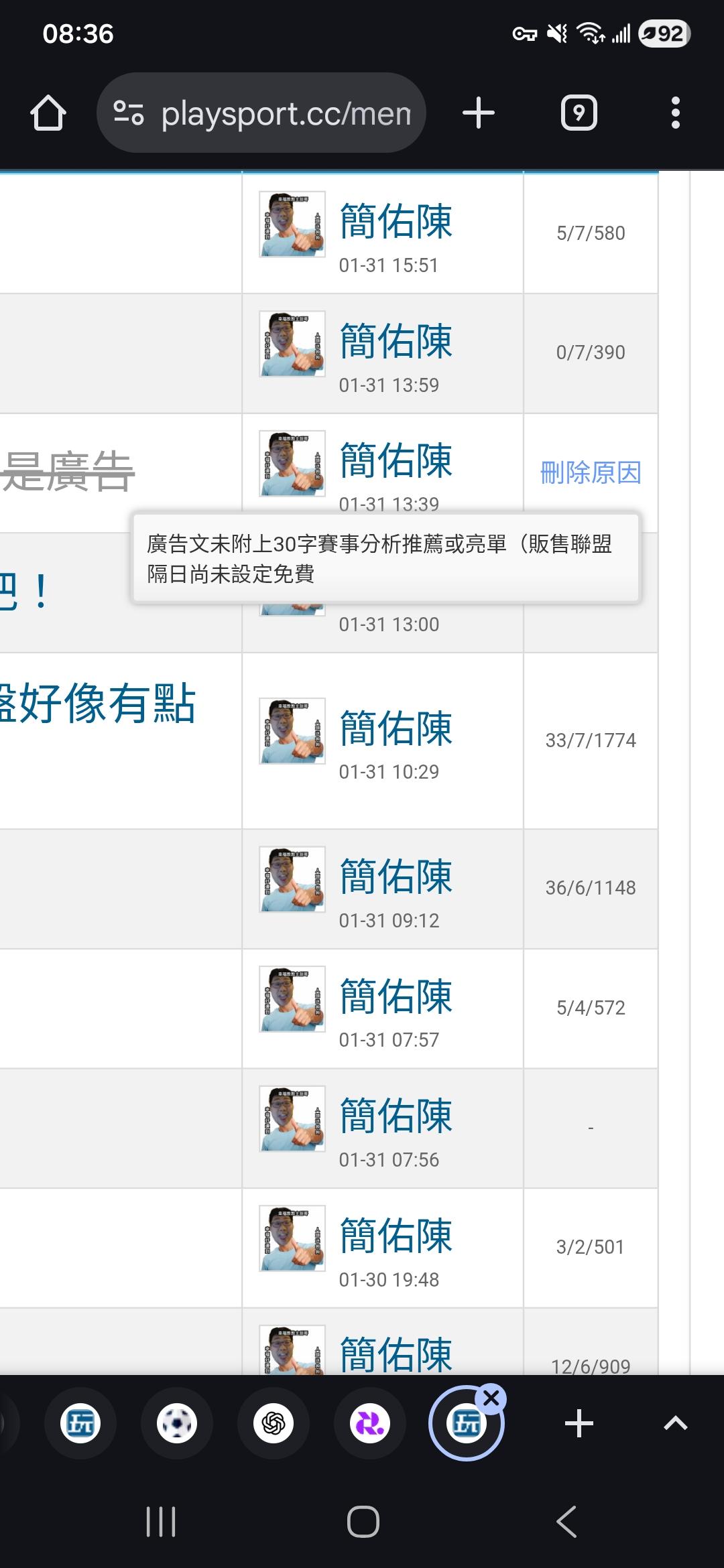The width and height of the screenshot is (724, 1568).
Task: Open the browser three-dot menu
Action: (x=676, y=113)
